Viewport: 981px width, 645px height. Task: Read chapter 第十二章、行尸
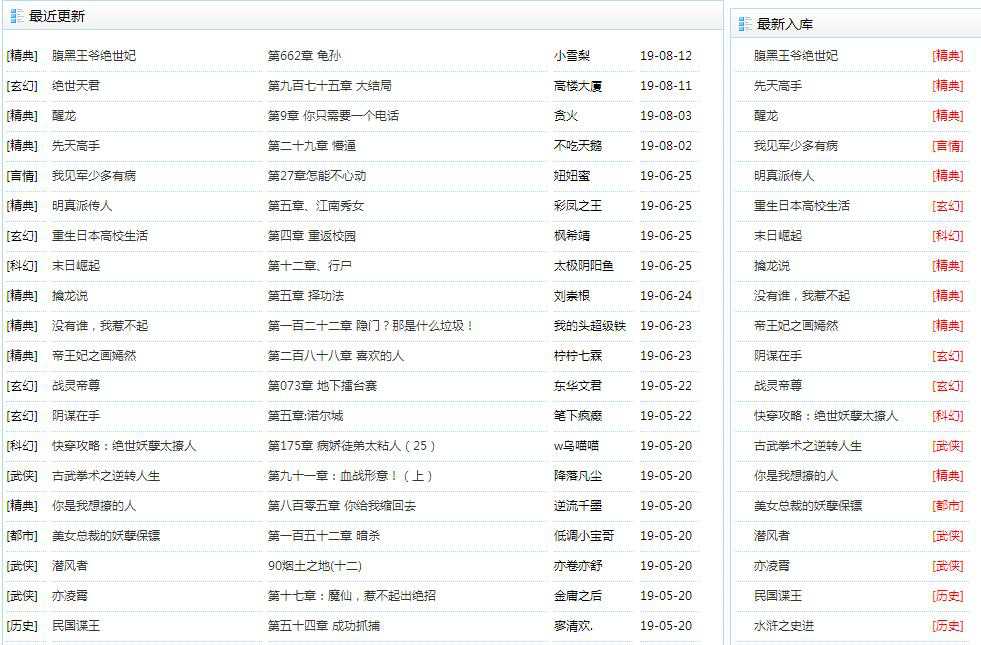tap(309, 266)
